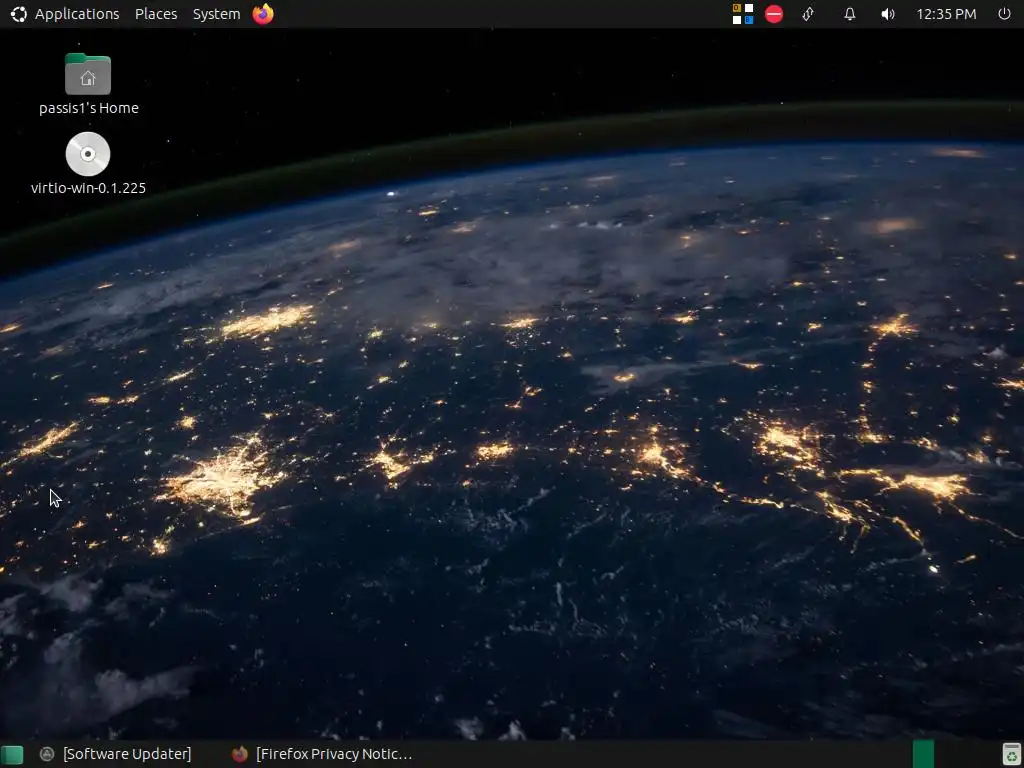1024x768 pixels.
Task: Click the passis1's Home label text
Action: coord(89,108)
